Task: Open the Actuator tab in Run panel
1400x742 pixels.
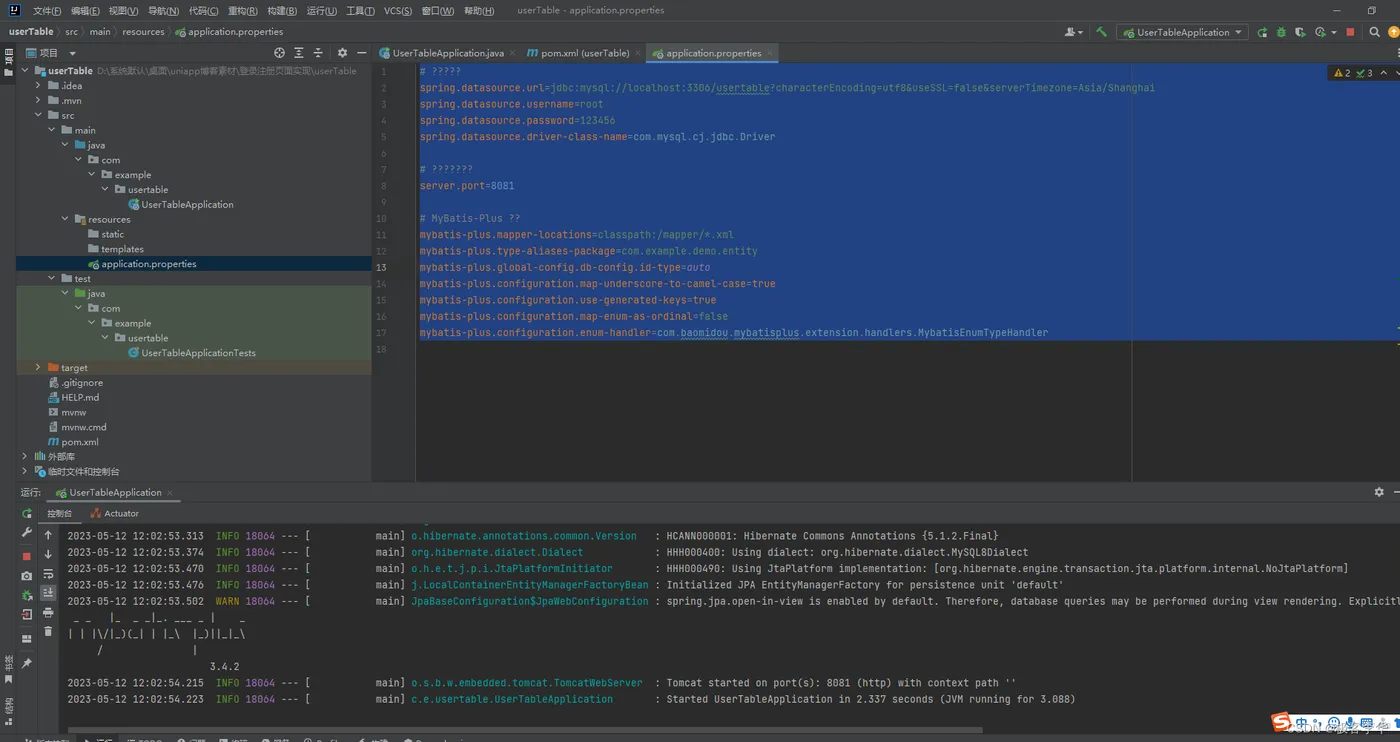Action: pyautogui.click(x=114, y=513)
